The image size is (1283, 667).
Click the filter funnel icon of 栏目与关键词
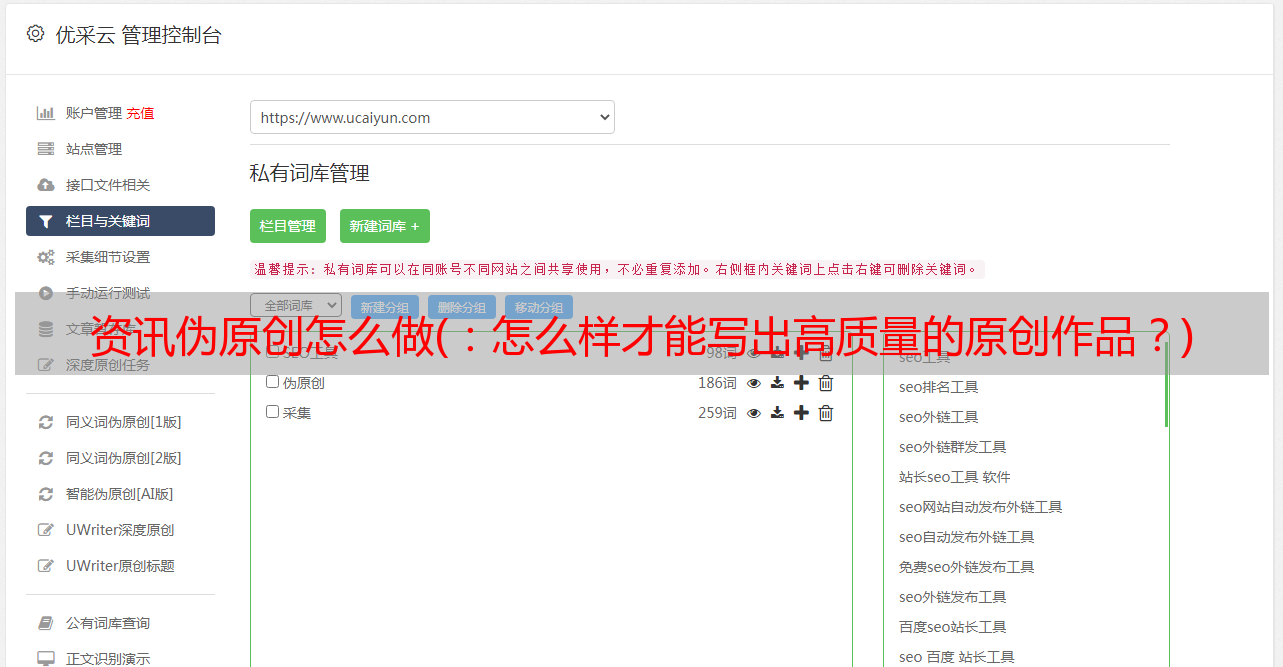[46, 221]
